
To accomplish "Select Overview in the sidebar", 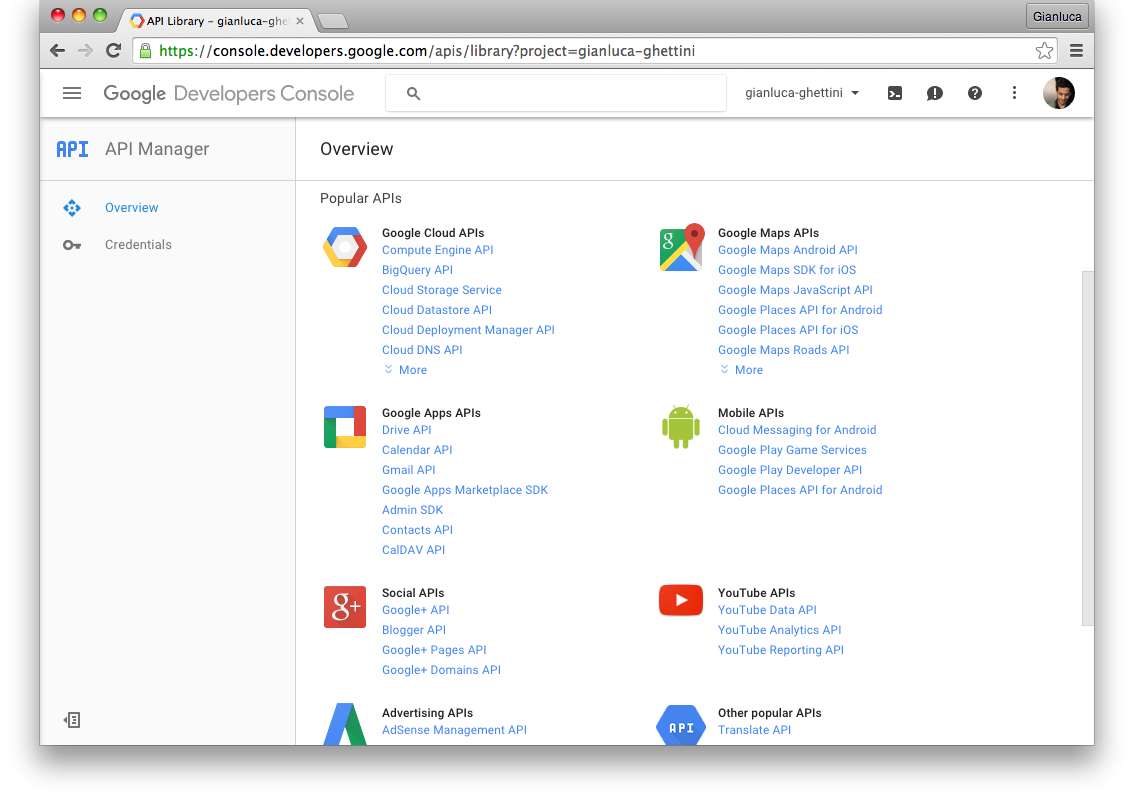I will pyautogui.click(x=132, y=208).
